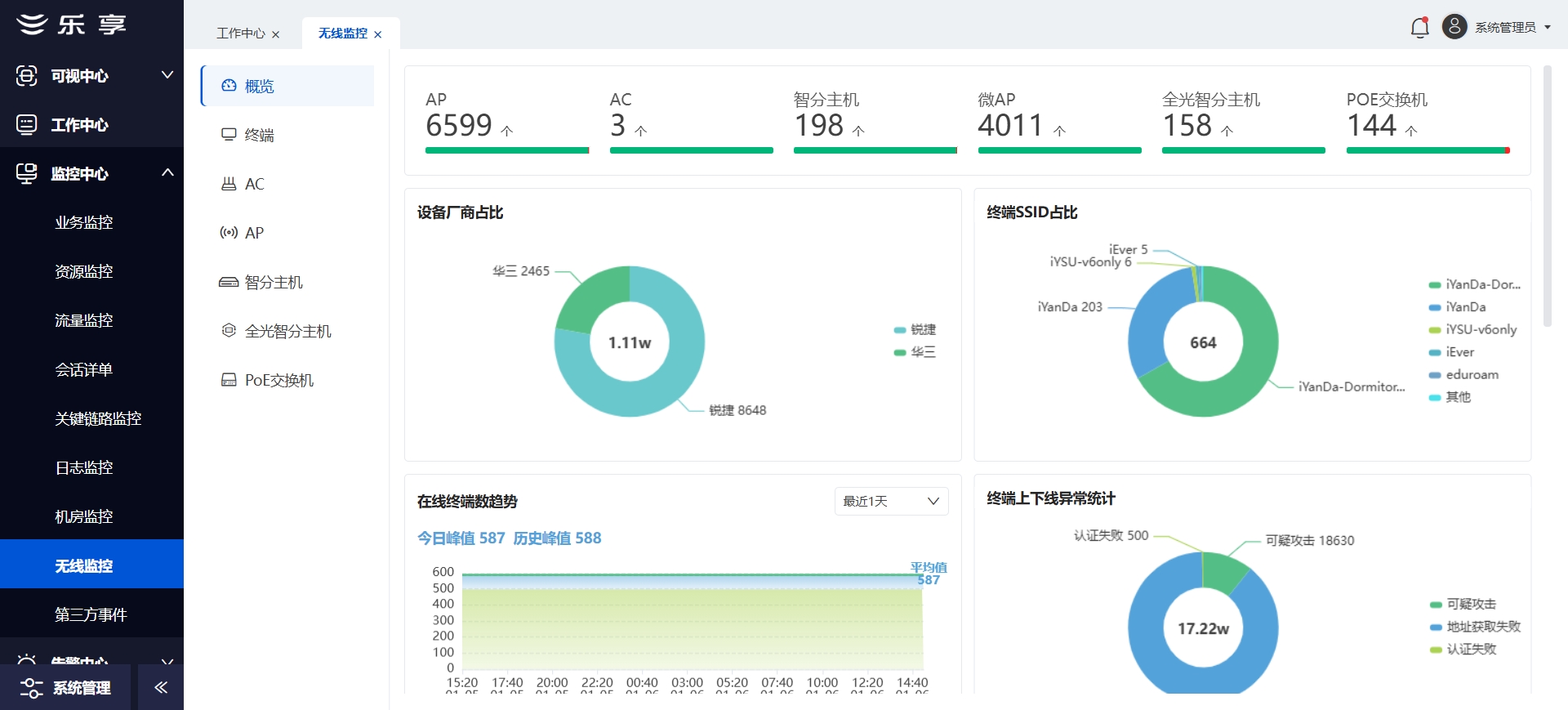Collapse sidebar with double-chevron icon
This screenshot has width=1568, height=710.
[161, 687]
